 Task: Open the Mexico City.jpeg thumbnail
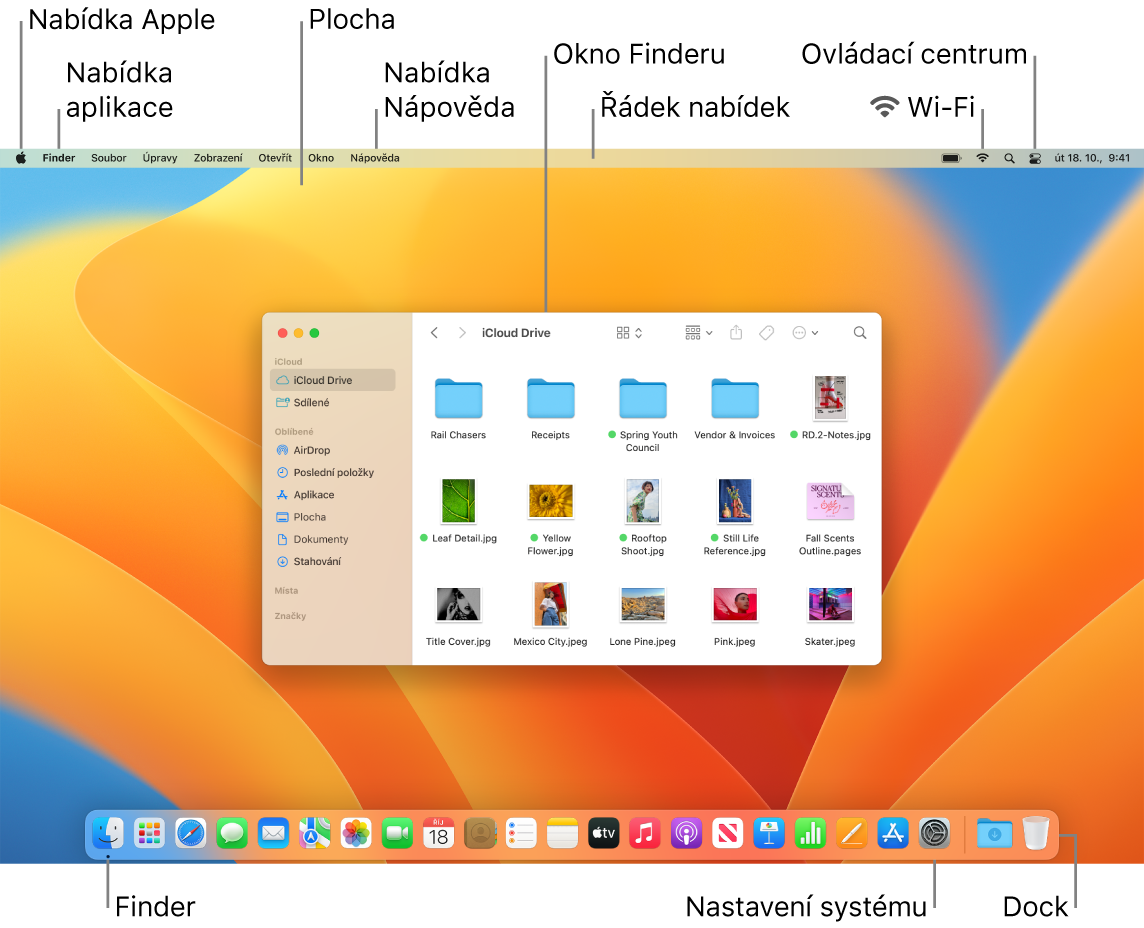550,605
